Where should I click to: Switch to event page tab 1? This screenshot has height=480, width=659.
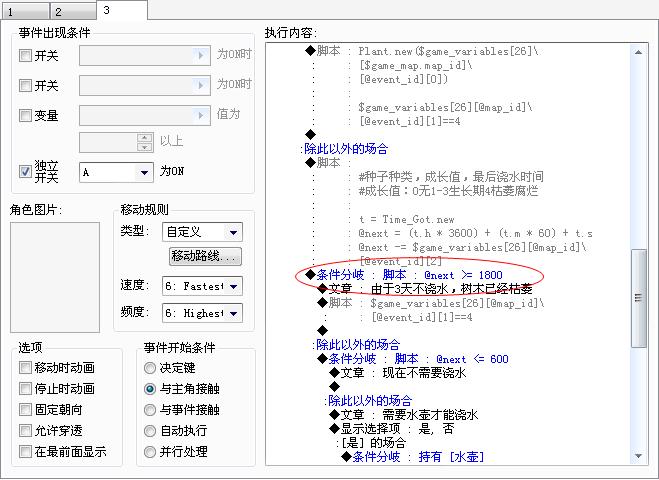click(25, 11)
